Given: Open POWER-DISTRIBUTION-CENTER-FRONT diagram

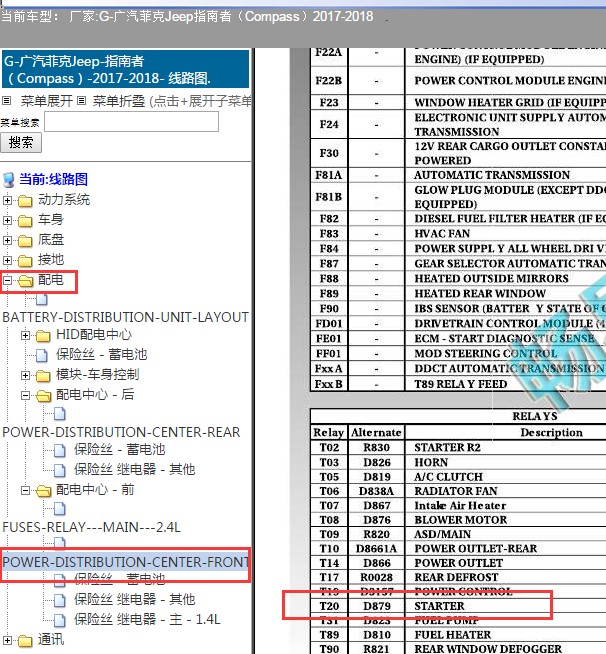Looking at the screenshot, I should 126,562.
